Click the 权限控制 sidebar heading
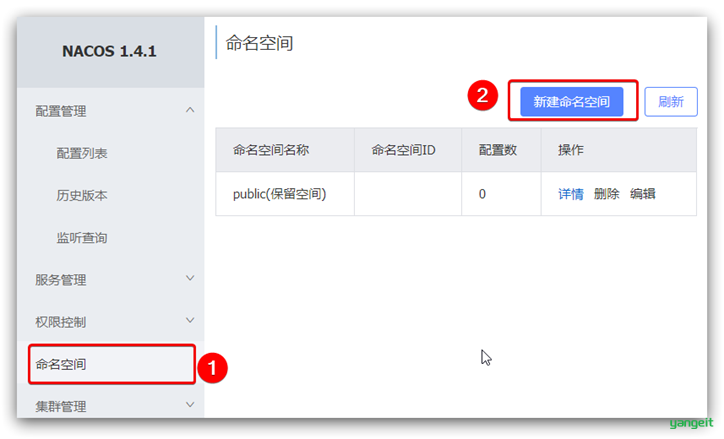This screenshot has width=724, height=439. point(60,322)
